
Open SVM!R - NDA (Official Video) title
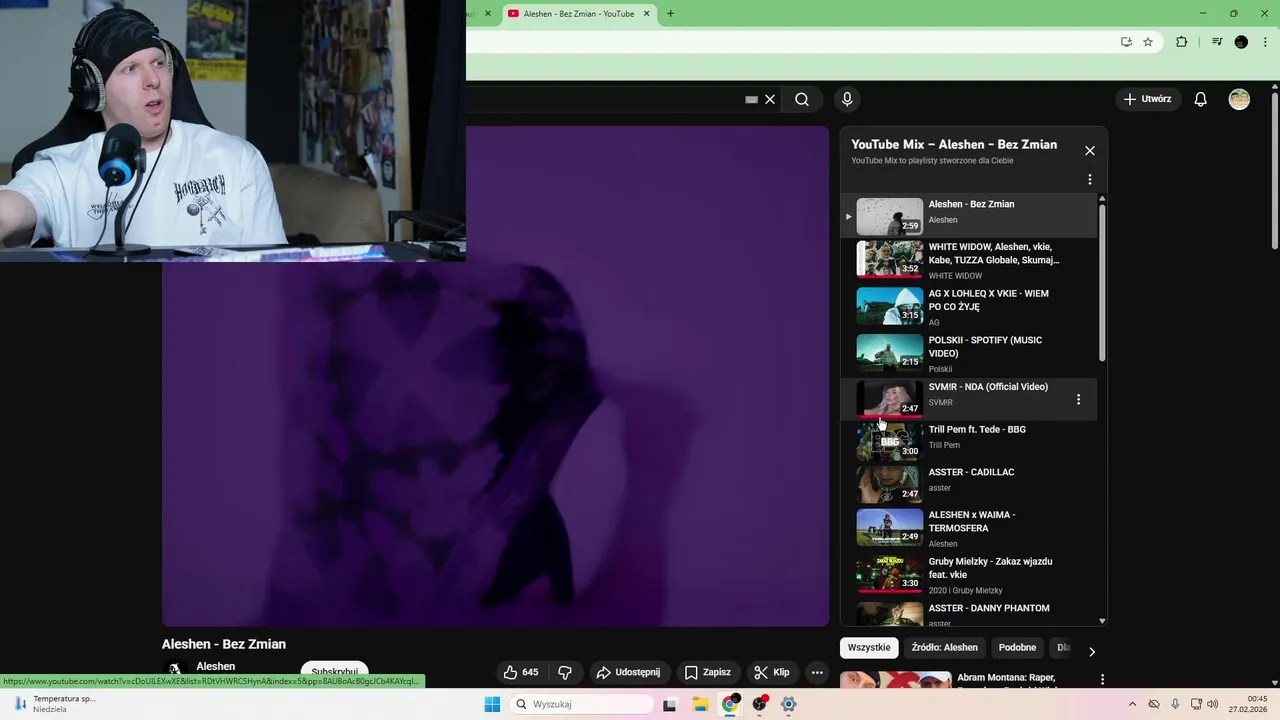(x=988, y=387)
